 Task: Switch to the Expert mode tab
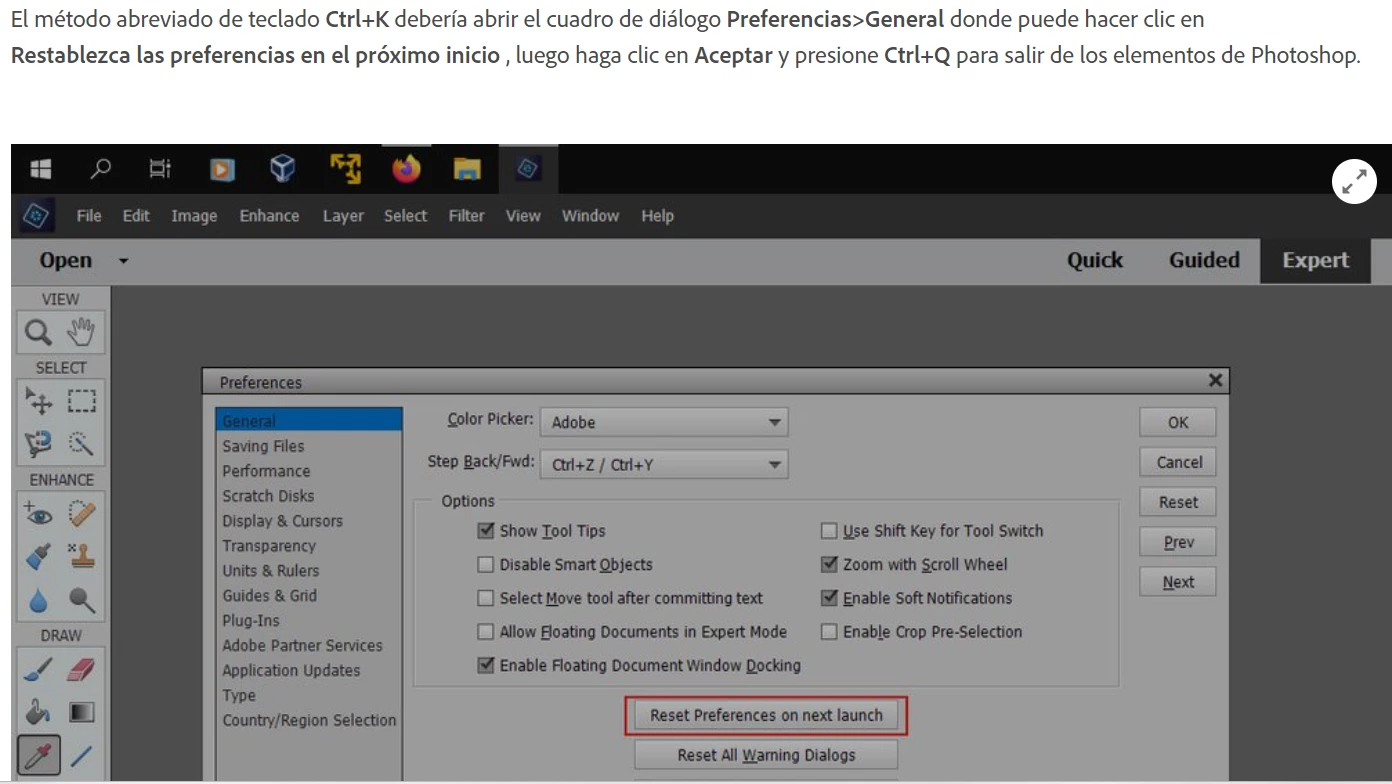pyautogui.click(x=1315, y=260)
